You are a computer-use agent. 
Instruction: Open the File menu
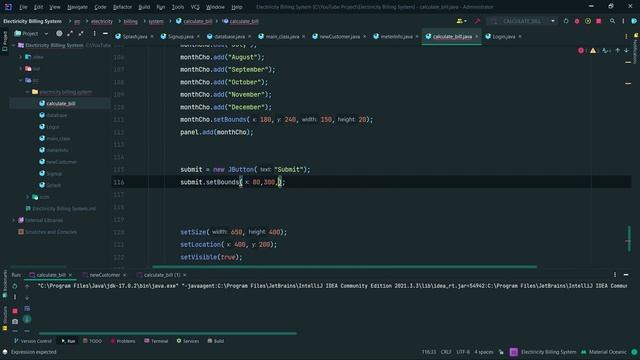click(23, 7)
